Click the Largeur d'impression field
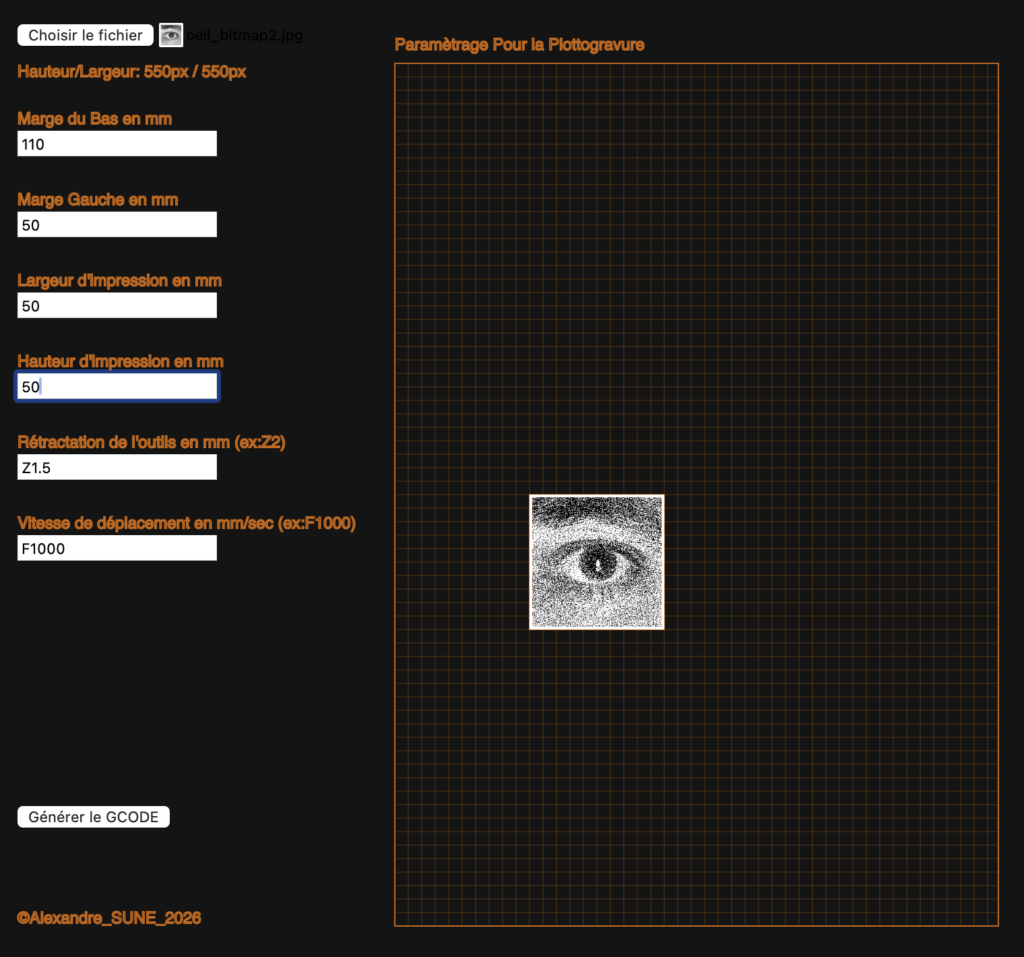The height and width of the screenshot is (957, 1024). pyautogui.click(x=116, y=305)
